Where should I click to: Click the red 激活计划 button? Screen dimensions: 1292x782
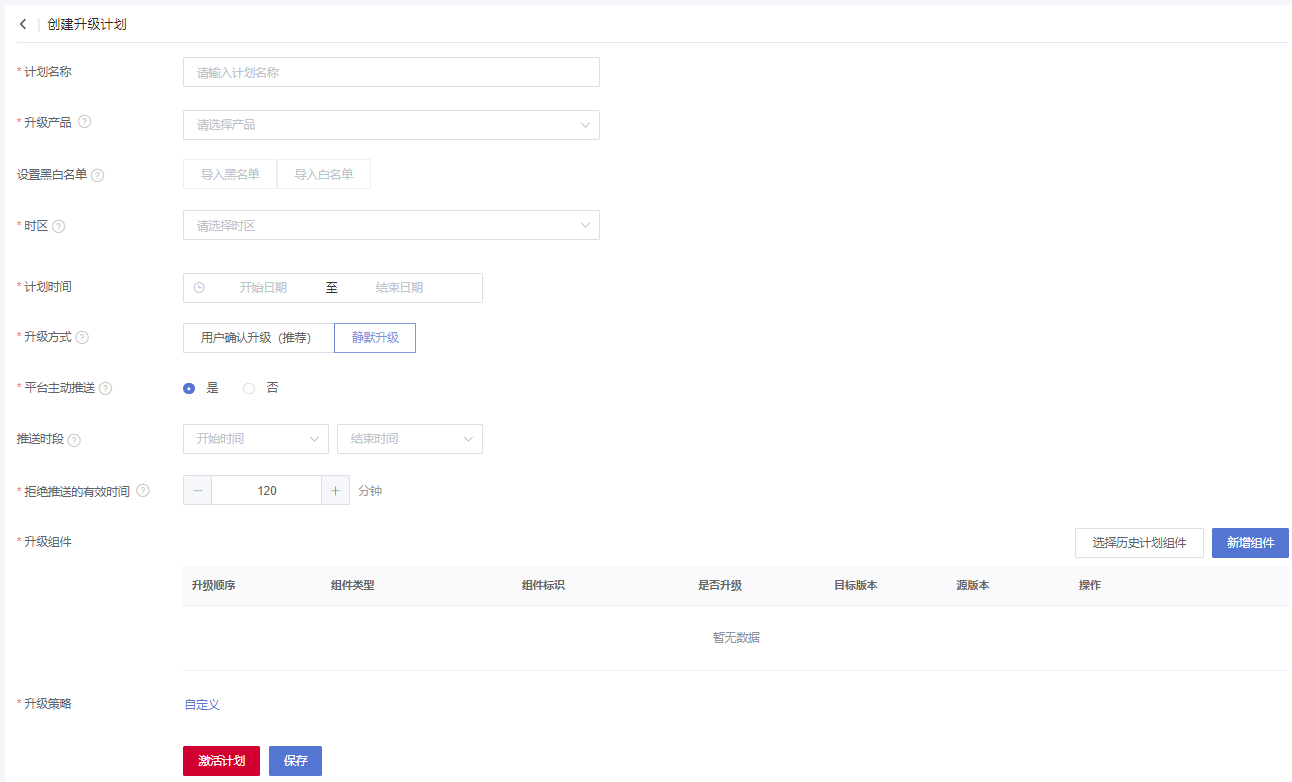pos(221,761)
